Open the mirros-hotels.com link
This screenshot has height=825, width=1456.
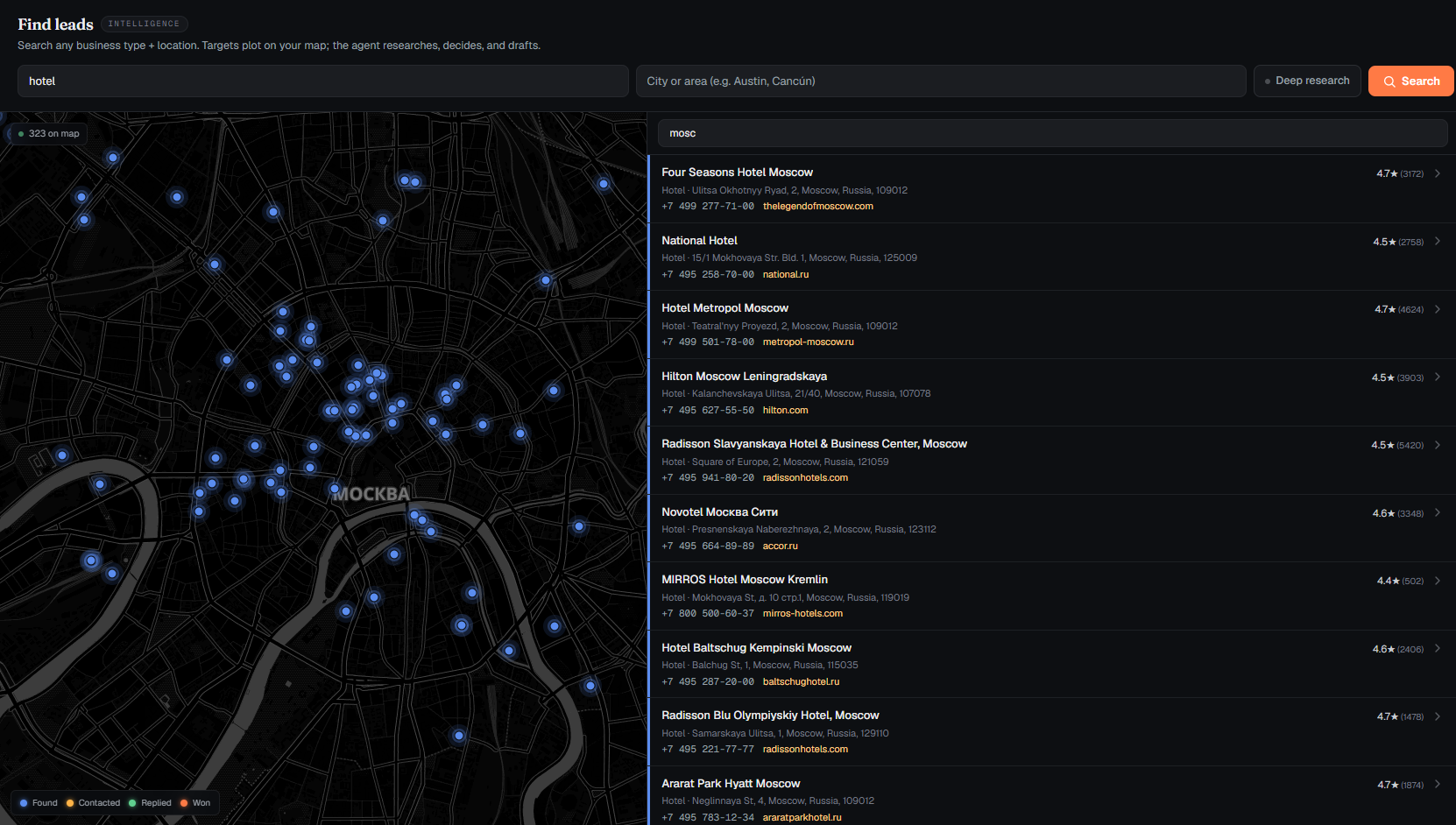802,613
